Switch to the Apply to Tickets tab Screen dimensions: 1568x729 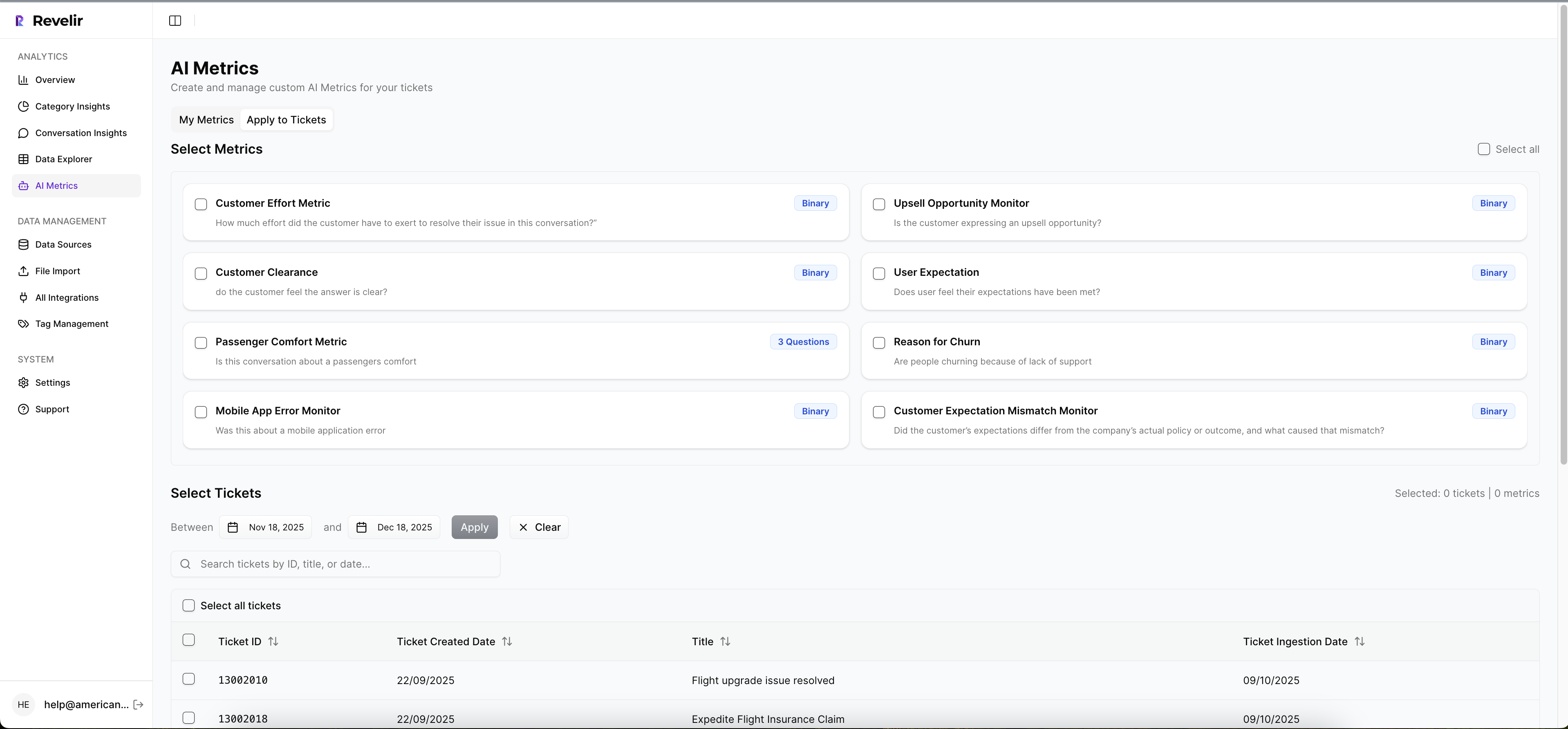pyautogui.click(x=286, y=119)
